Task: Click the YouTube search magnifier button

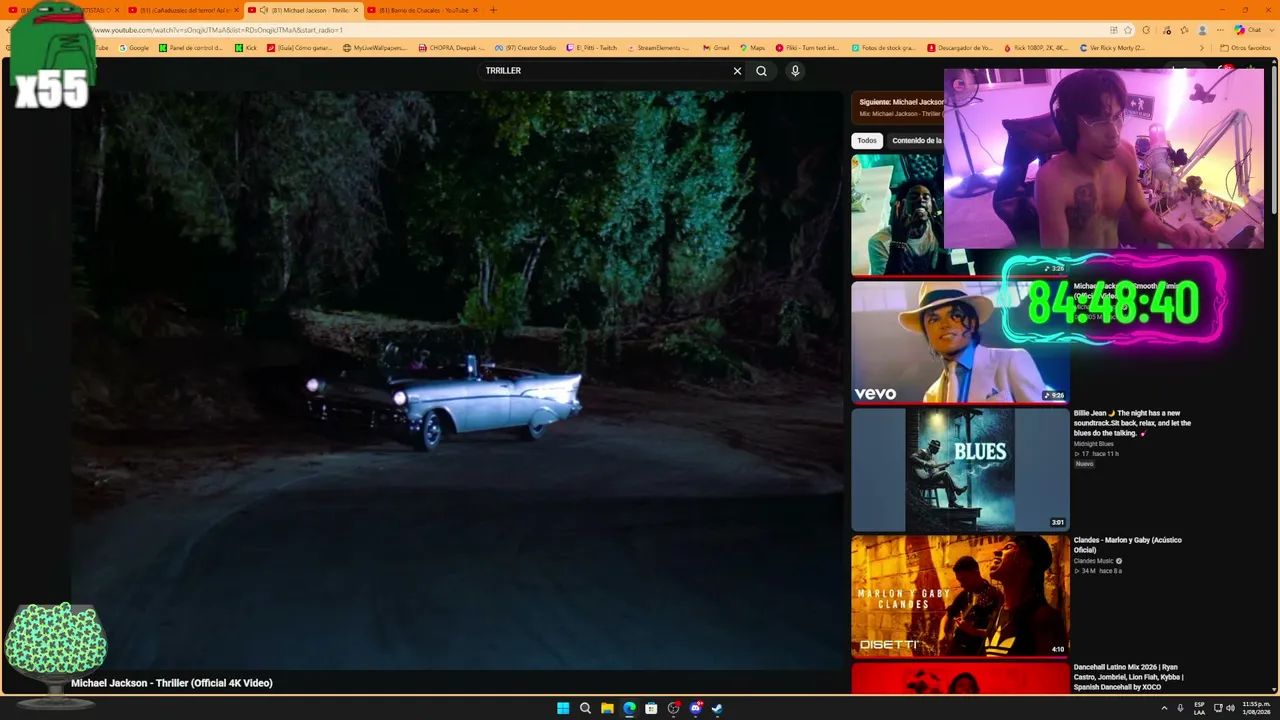Action: 761,71
